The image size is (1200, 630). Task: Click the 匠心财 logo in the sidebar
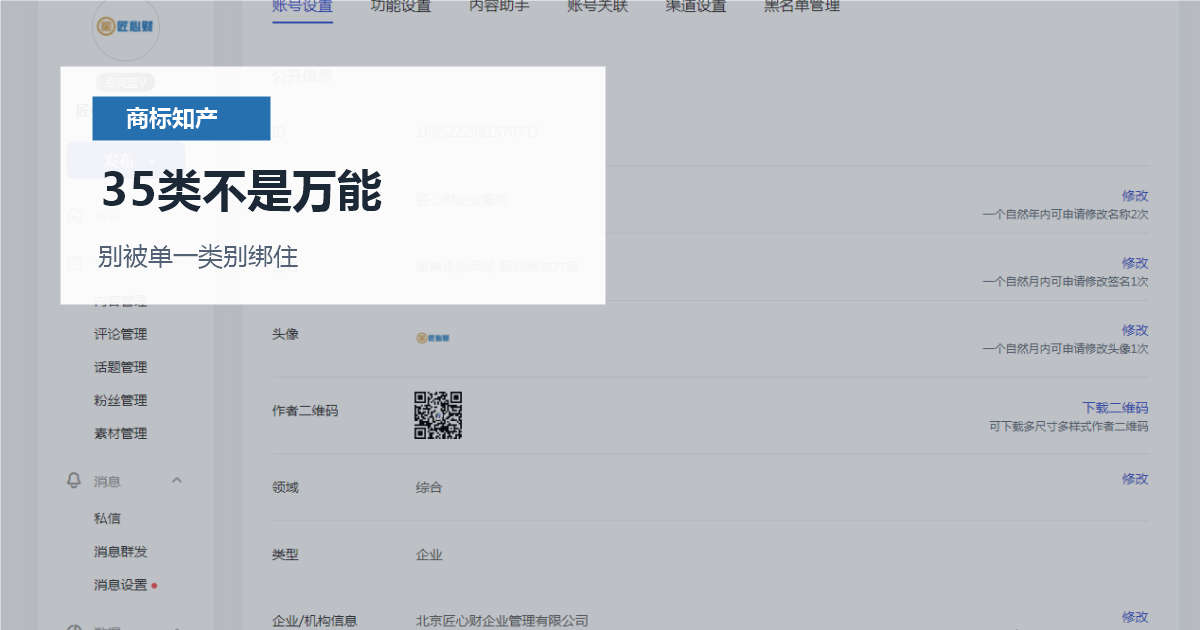125,27
